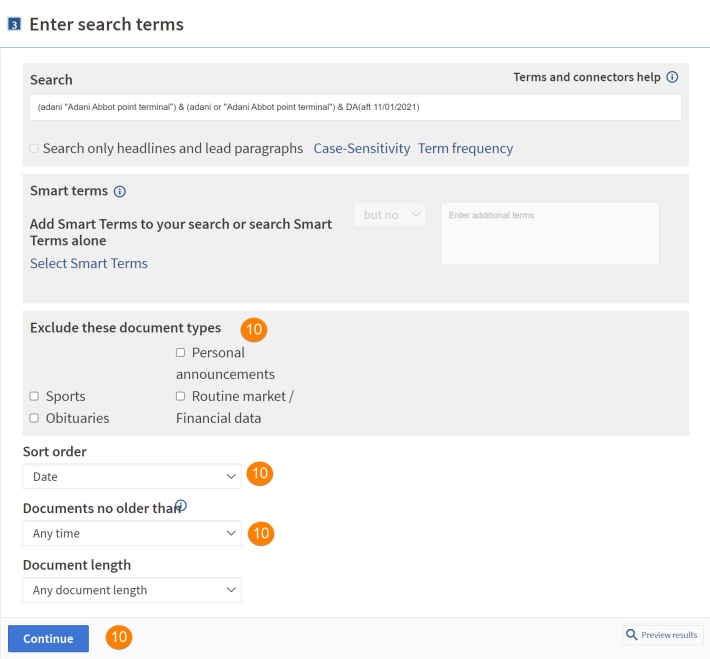Open the Term frequency link
The width and height of the screenshot is (710, 659).
click(x=465, y=149)
